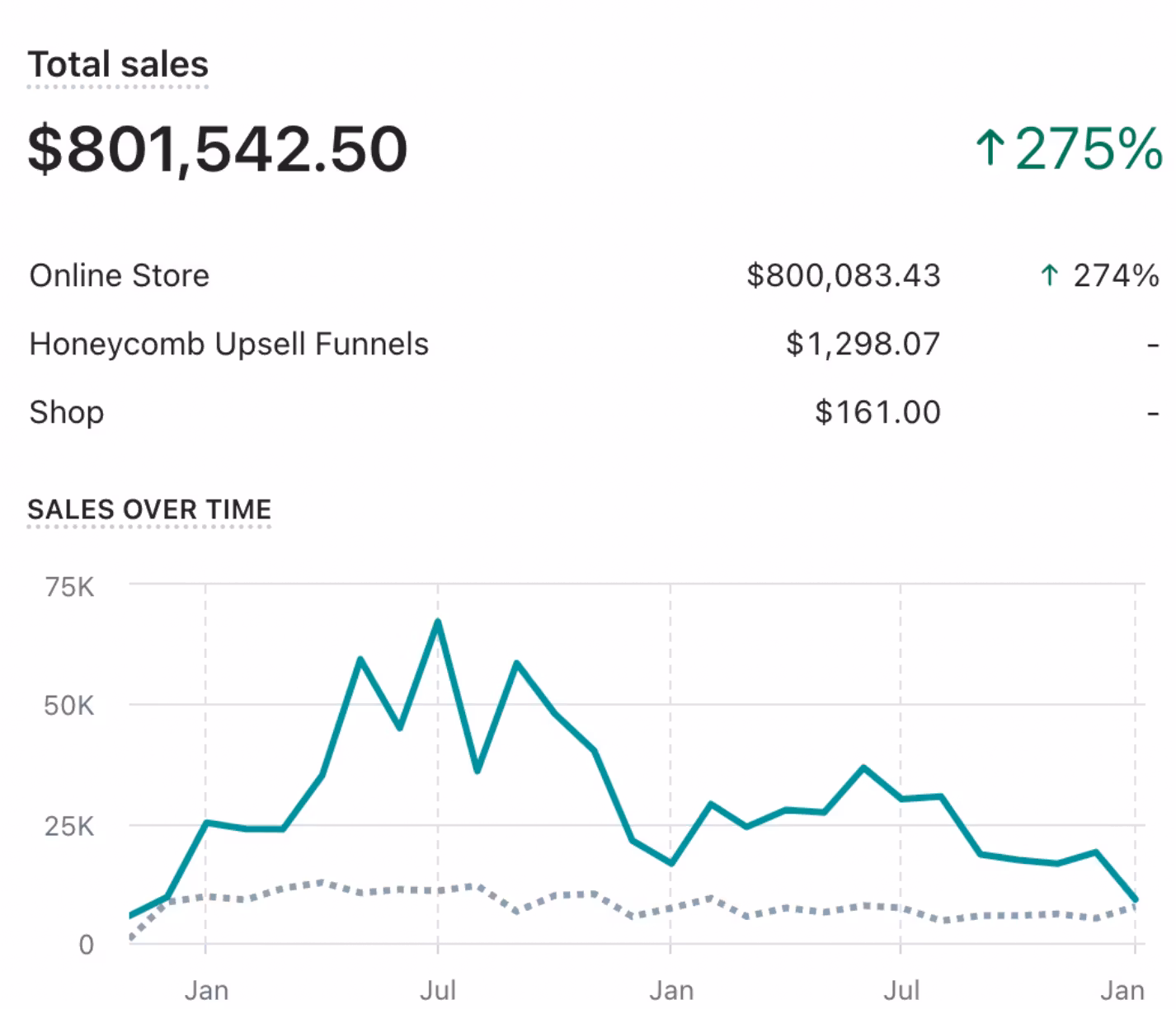
Task: Click the 0 y-axis label
Action: coord(87,945)
